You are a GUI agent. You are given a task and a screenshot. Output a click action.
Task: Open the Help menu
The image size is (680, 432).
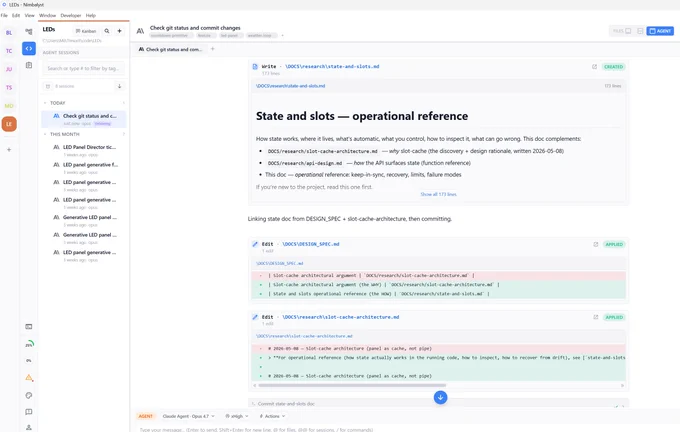tap(91, 15)
